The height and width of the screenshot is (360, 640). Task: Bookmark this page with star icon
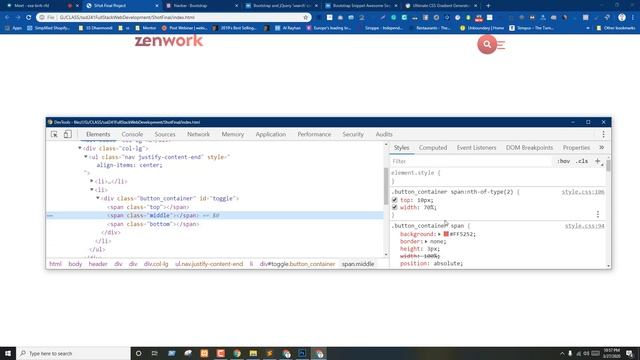point(305,18)
